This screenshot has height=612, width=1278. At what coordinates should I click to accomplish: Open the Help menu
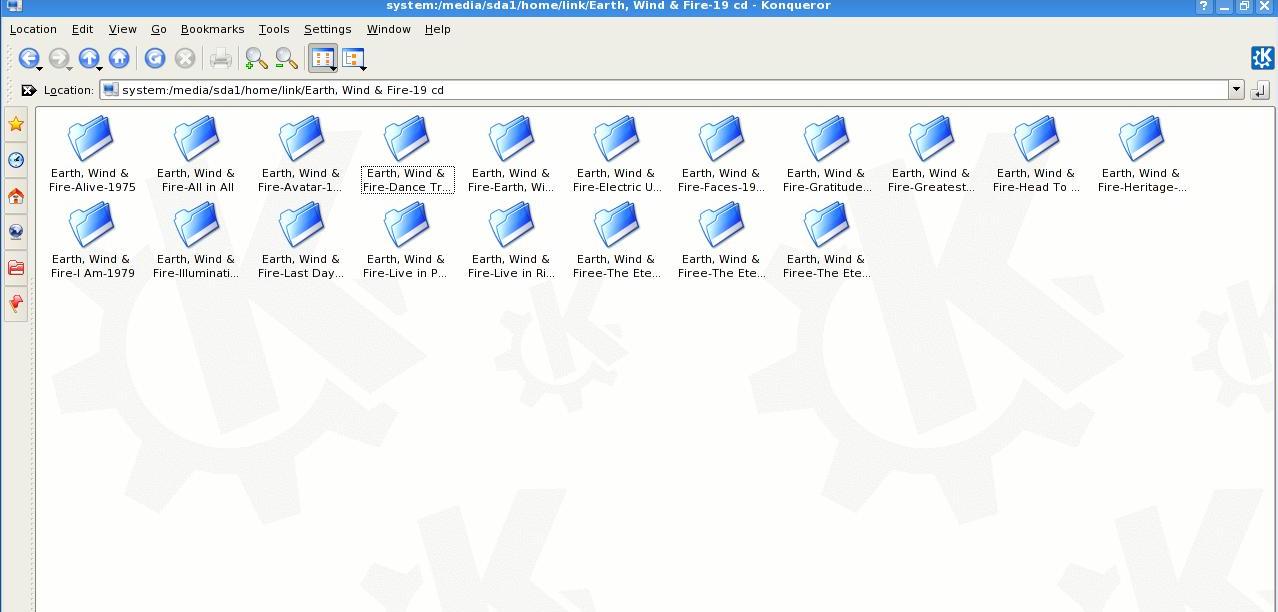438,29
